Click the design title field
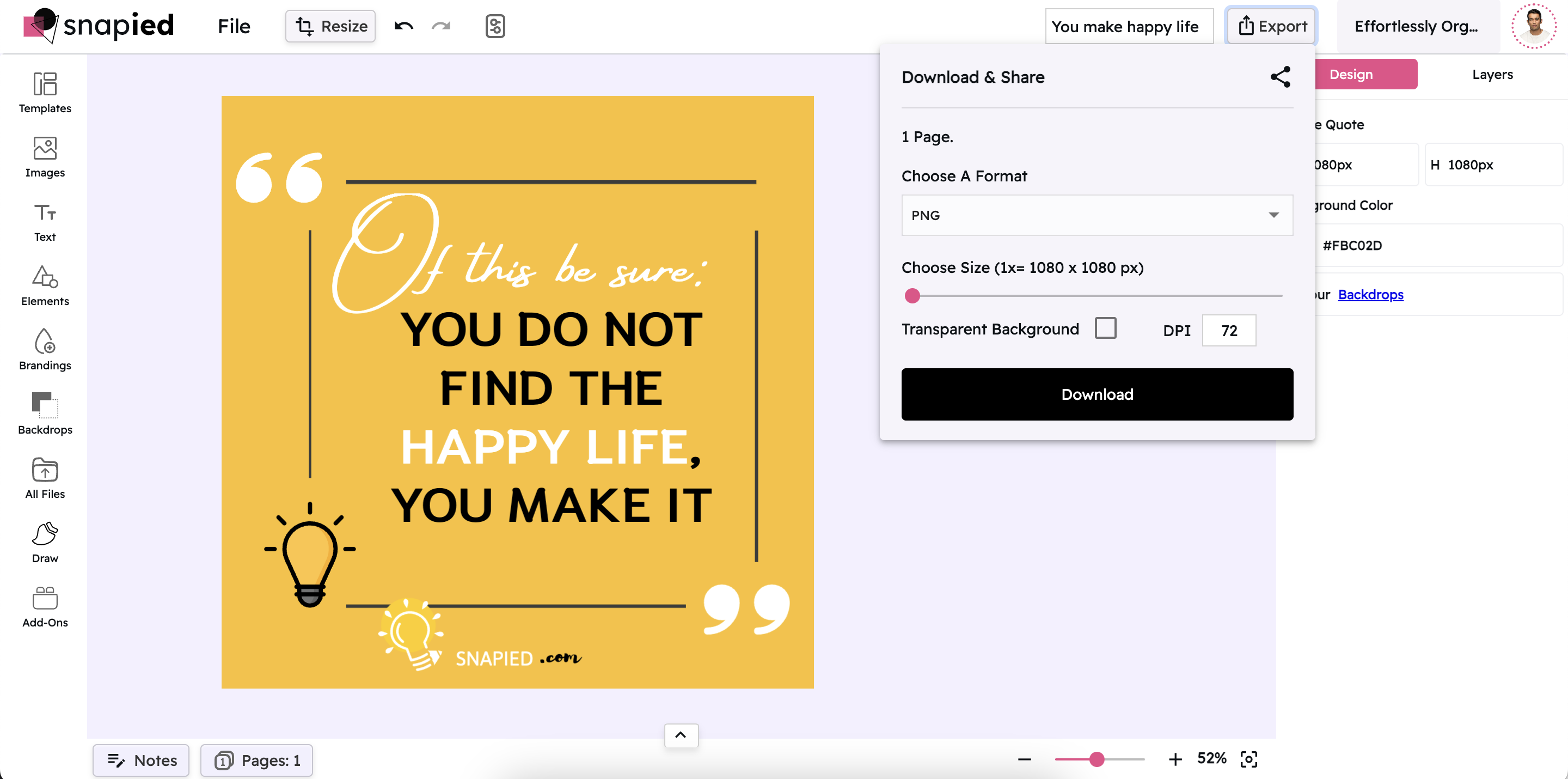This screenshot has width=1568, height=779. point(1129,26)
